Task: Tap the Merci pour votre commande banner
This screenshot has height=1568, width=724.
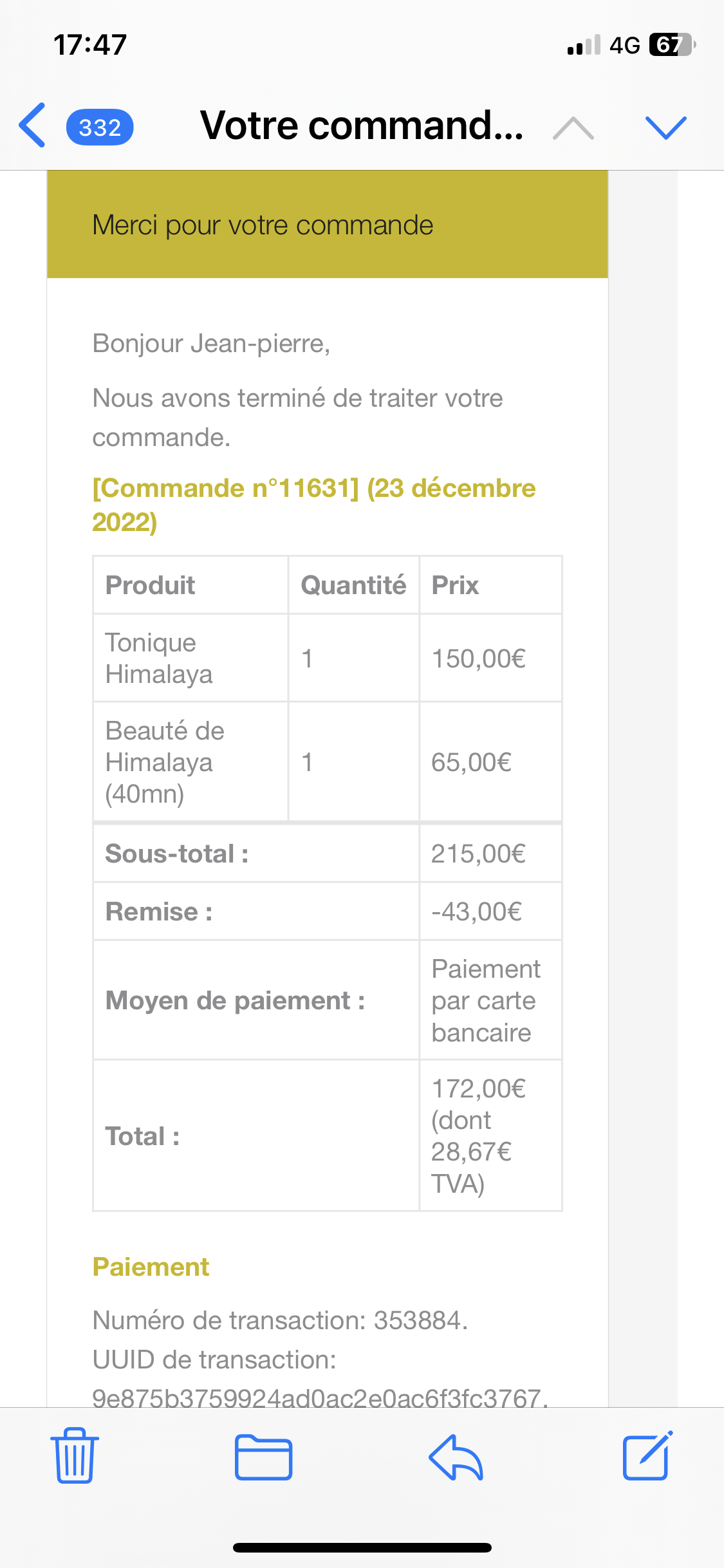Action: pos(328,225)
